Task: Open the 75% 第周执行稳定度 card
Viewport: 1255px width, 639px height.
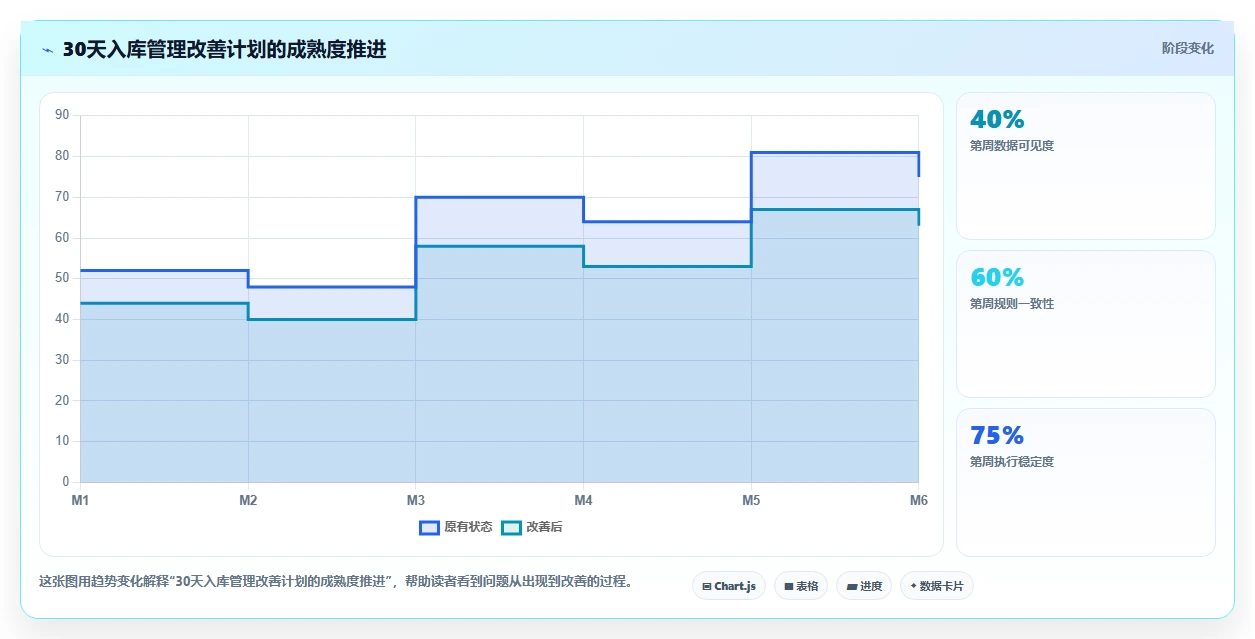Action: [1086, 482]
